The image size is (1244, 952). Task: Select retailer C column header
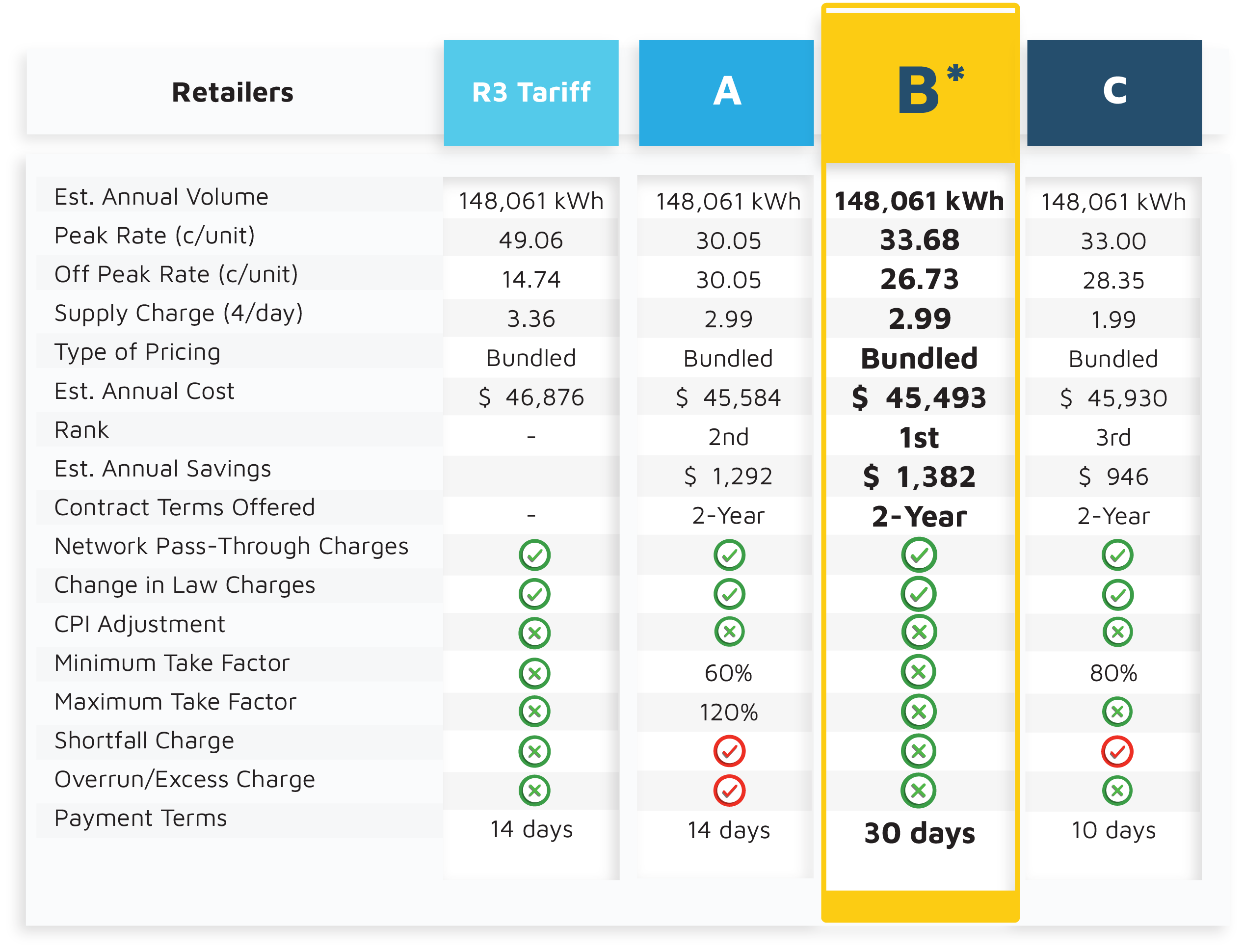tap(1114, 92)
